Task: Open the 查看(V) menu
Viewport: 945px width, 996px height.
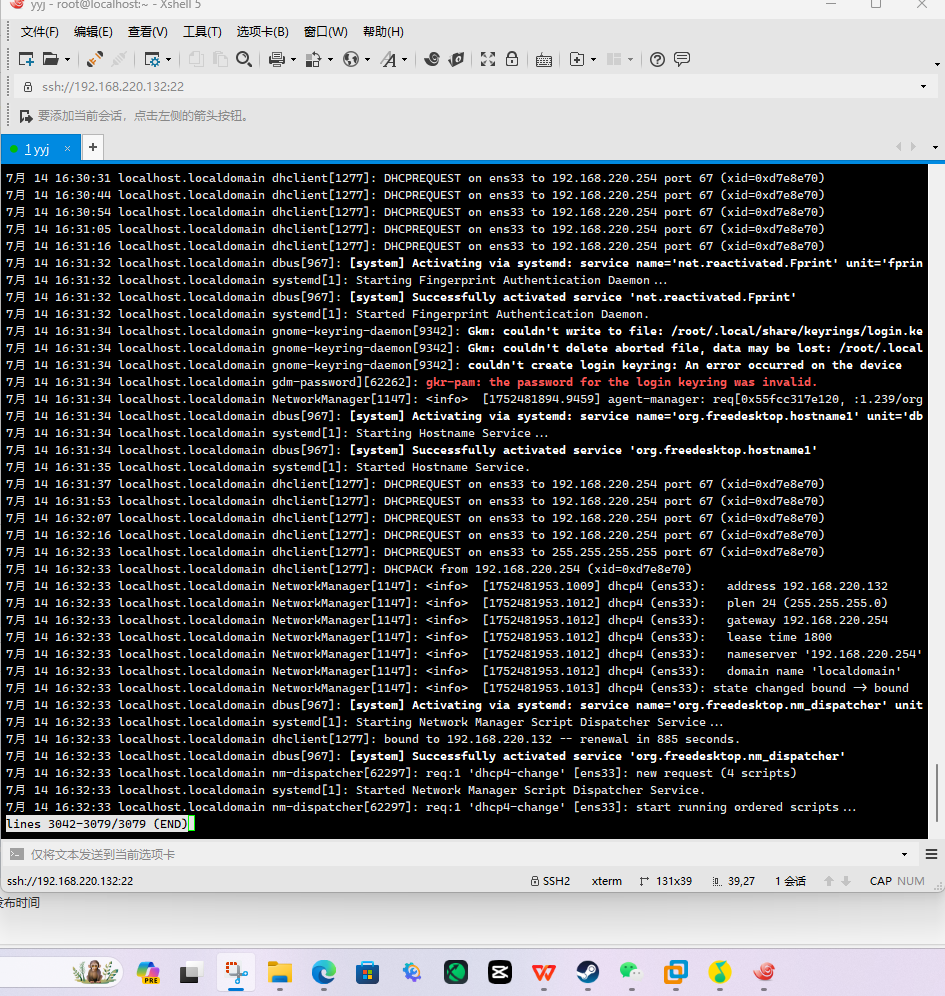Action: click(147, 32)
